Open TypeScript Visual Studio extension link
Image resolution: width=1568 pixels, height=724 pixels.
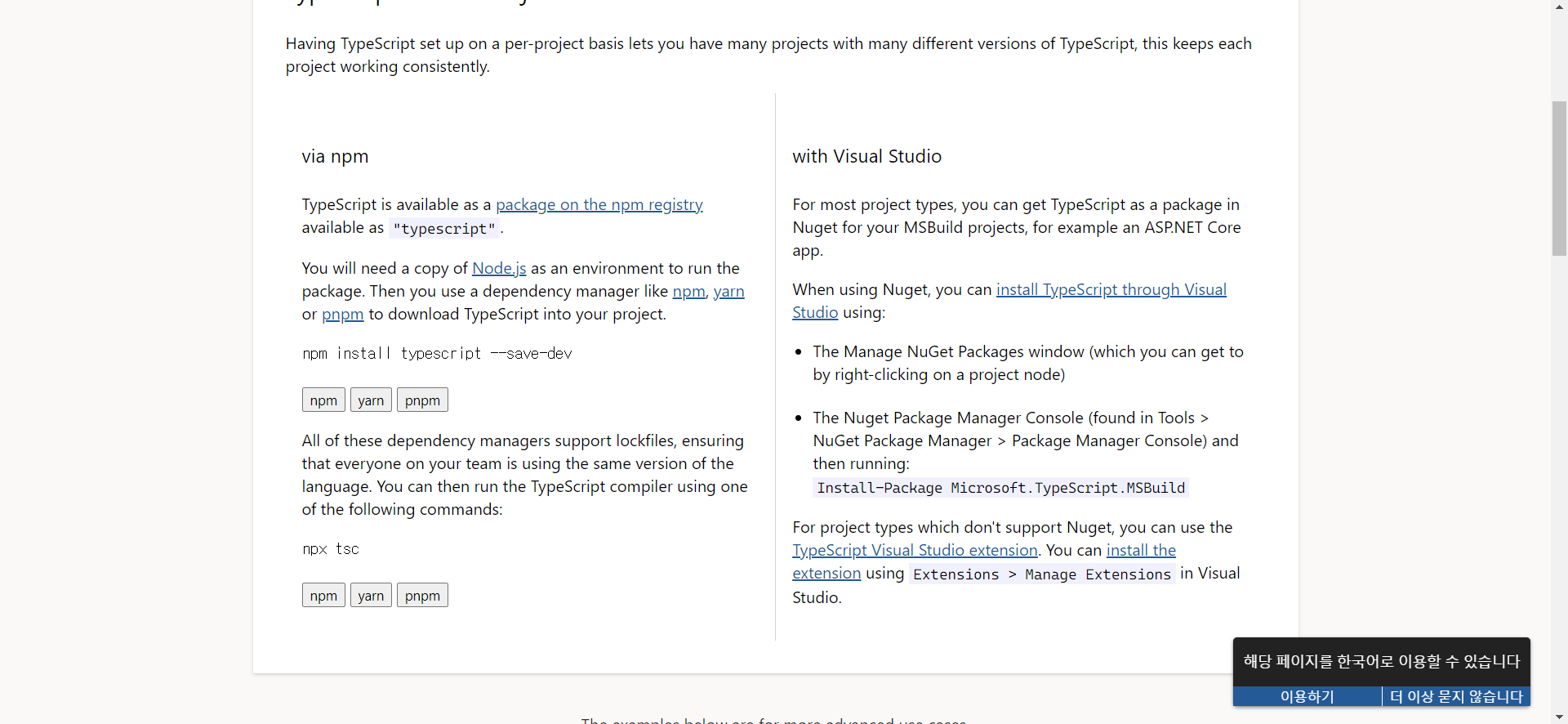pos(915,550)
